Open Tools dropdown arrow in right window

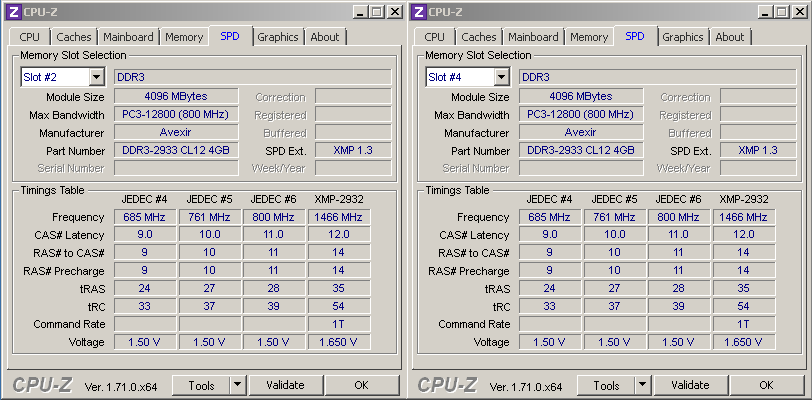point(642,385)
